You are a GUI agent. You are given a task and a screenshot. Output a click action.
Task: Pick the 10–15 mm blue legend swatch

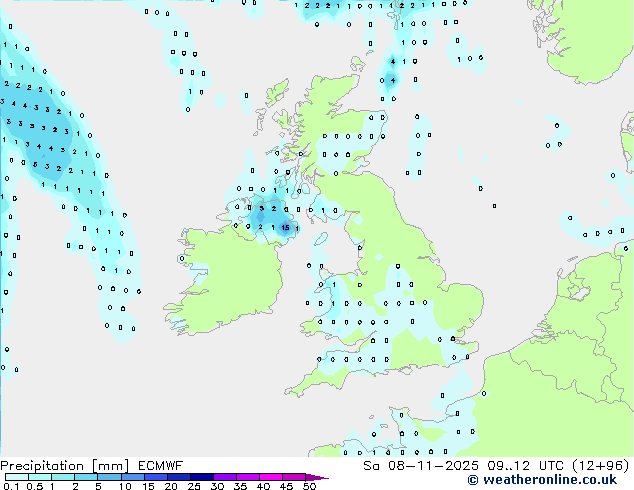132,477
